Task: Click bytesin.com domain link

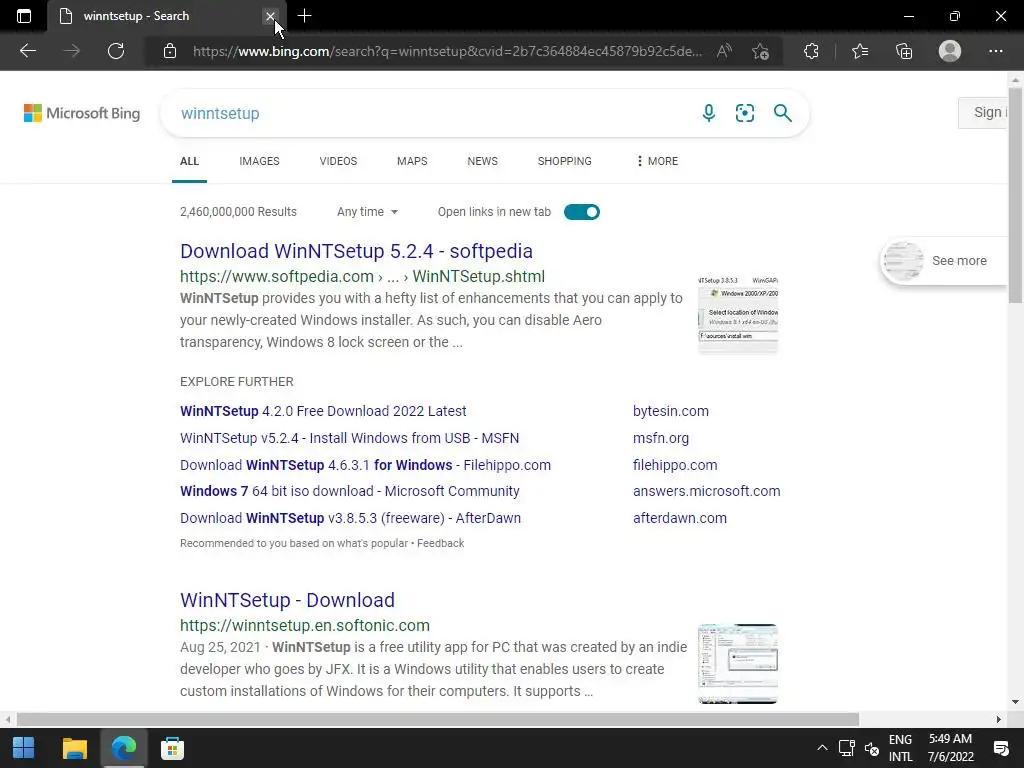Action: click(671, 411)
